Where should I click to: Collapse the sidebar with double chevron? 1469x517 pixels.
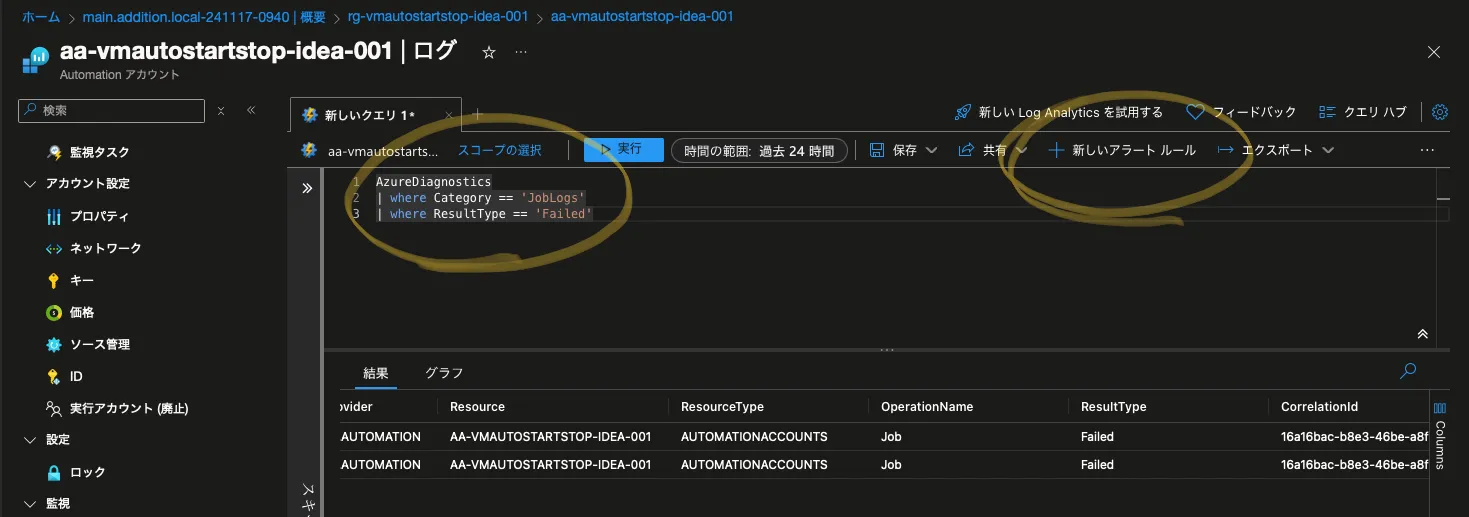pos(251,111)
